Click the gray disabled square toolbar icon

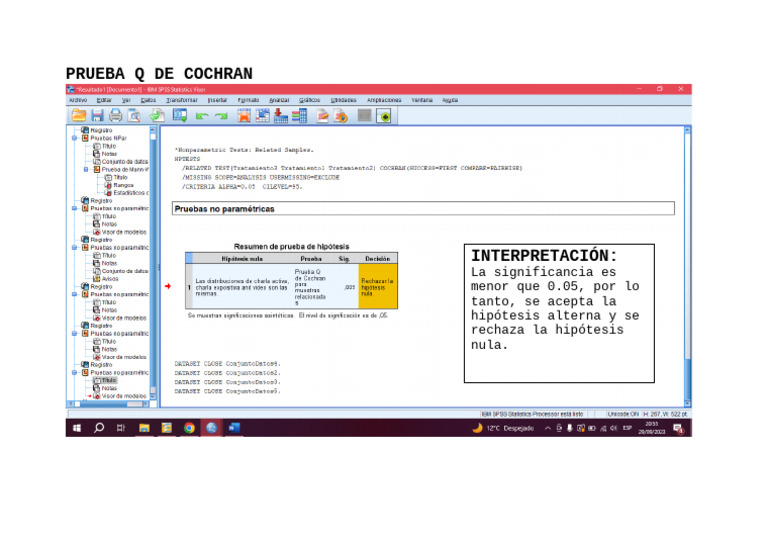(x=364, y=116)
